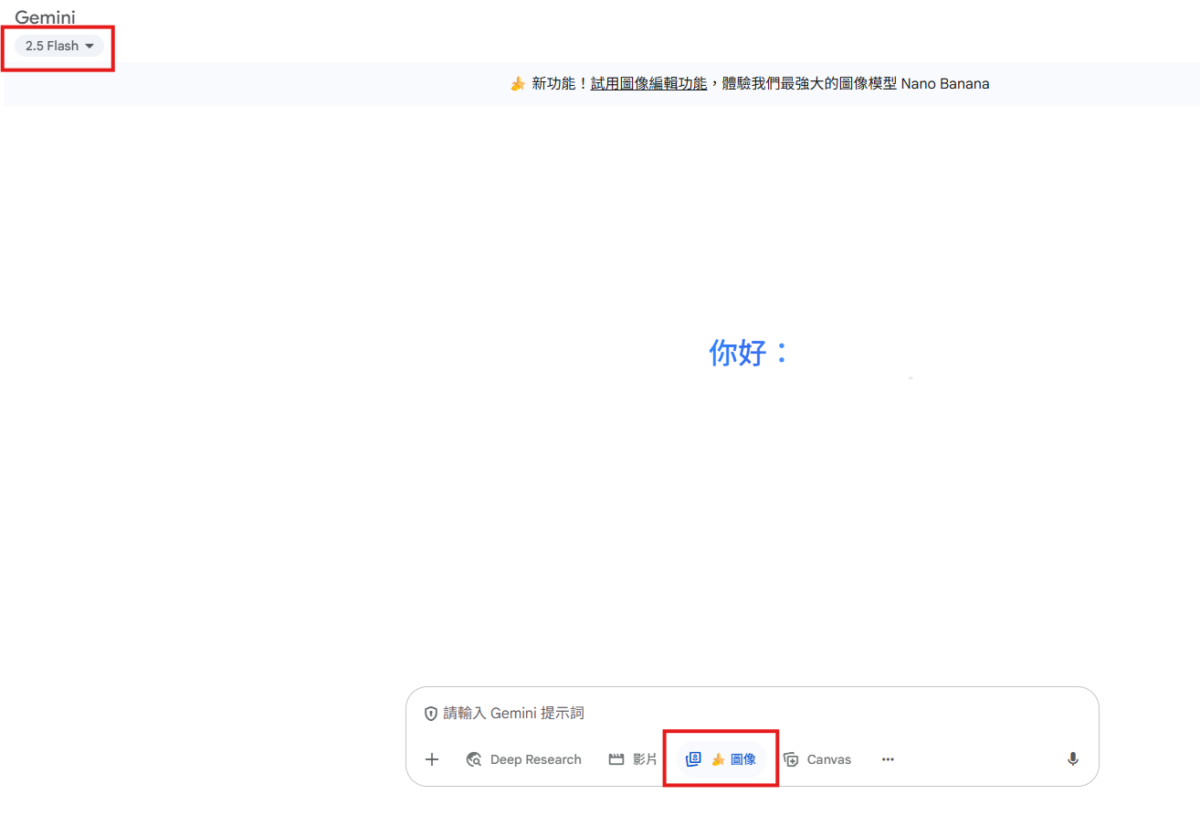Click the arrow next to 2.5 Flash
1200x816 pixels.
pos(89,46)
